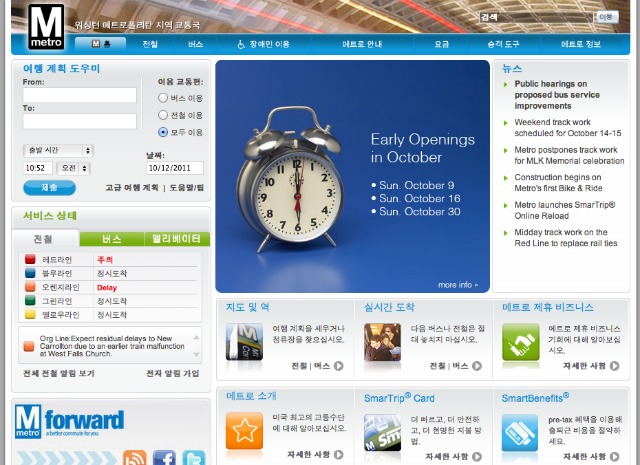Open the 메트로 정보 navigation menu
The height and width of the screenshot is (465, 640).
pos(581,44)
